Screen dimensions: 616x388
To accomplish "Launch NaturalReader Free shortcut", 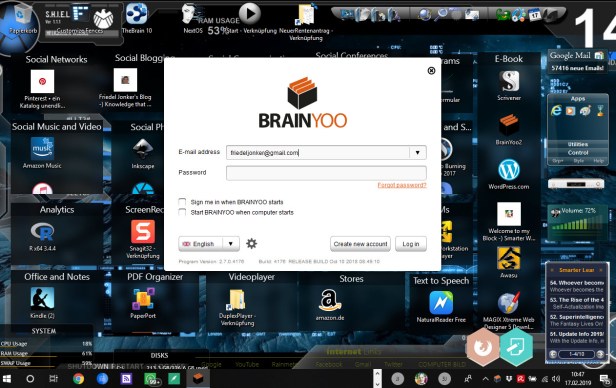I will 441,303.
